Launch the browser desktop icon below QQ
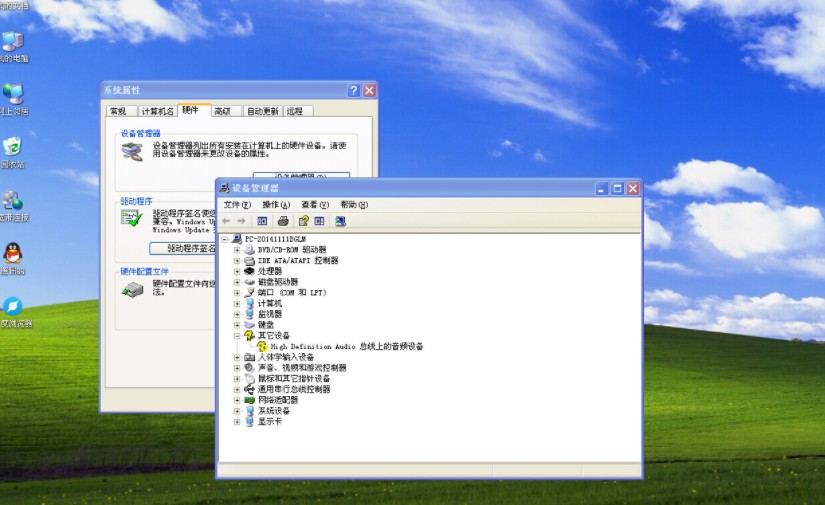 pyautogui.click(x=13, y=312)
